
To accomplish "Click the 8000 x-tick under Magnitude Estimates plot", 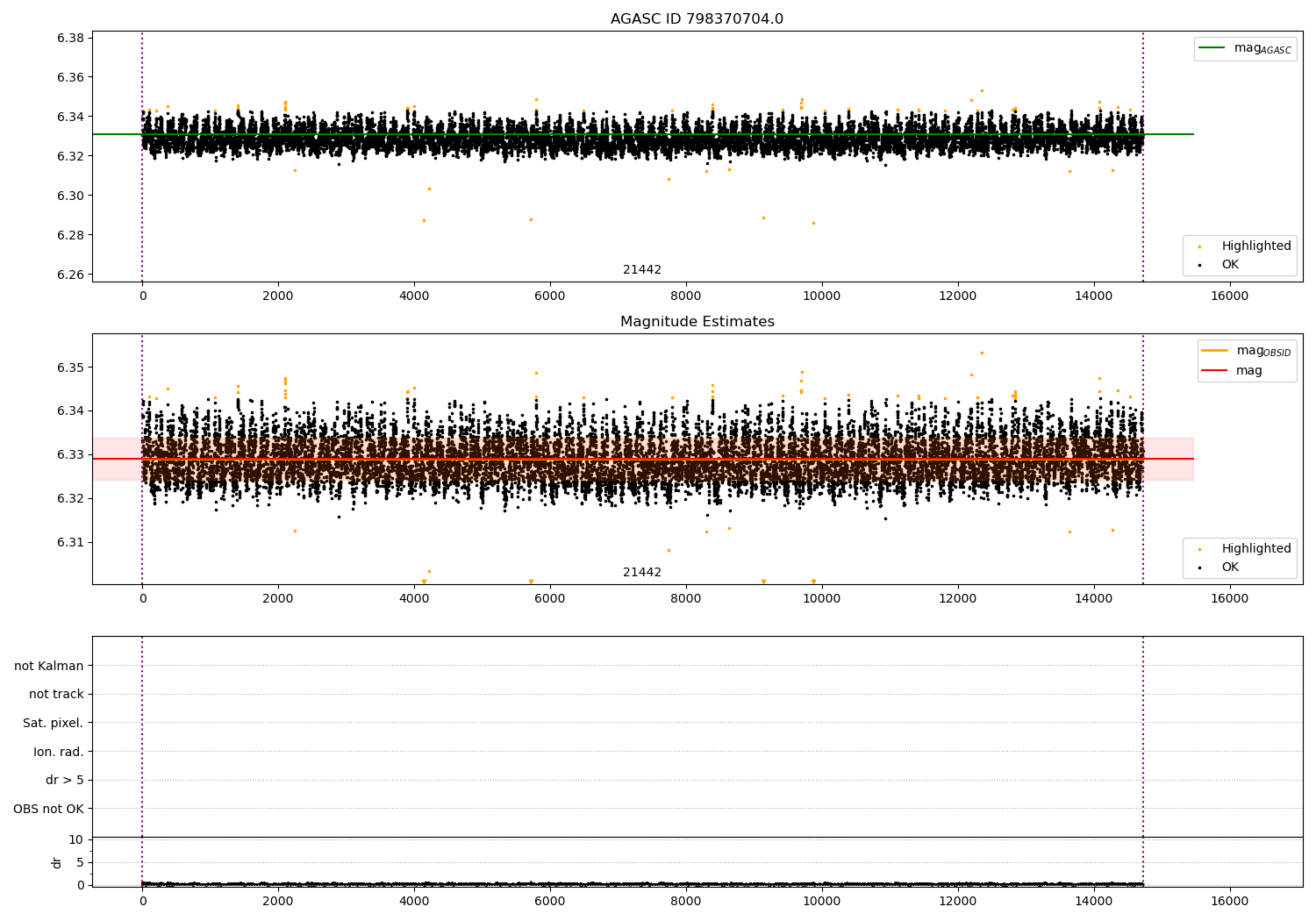I will tap(686, 599).
